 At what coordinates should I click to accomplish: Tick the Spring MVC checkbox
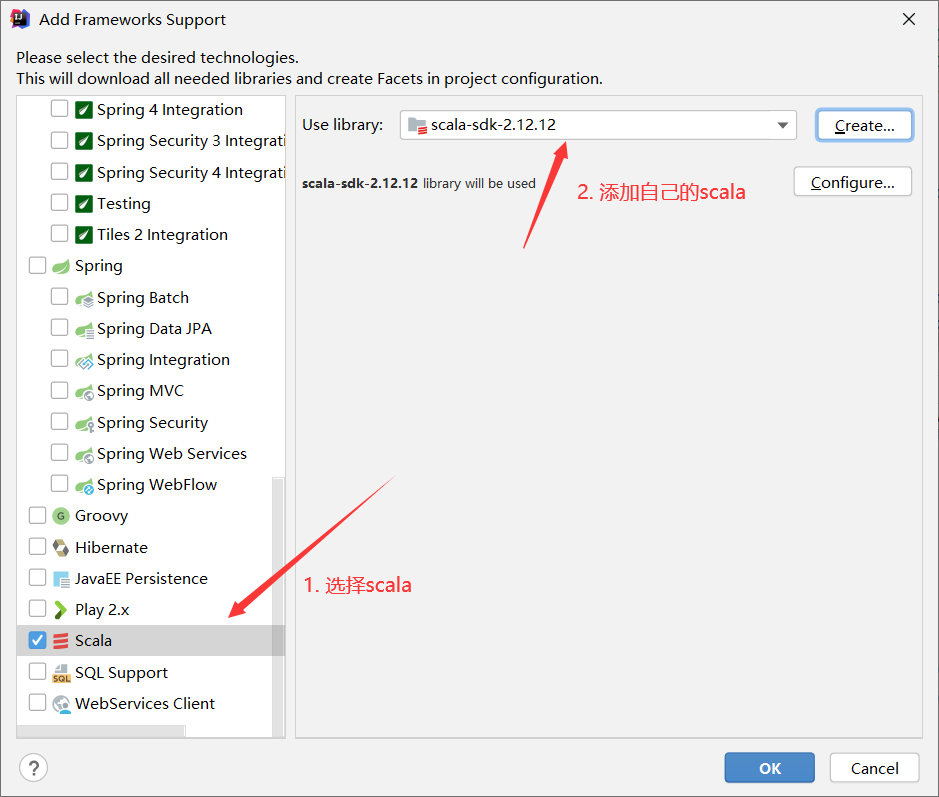(60, 391)
